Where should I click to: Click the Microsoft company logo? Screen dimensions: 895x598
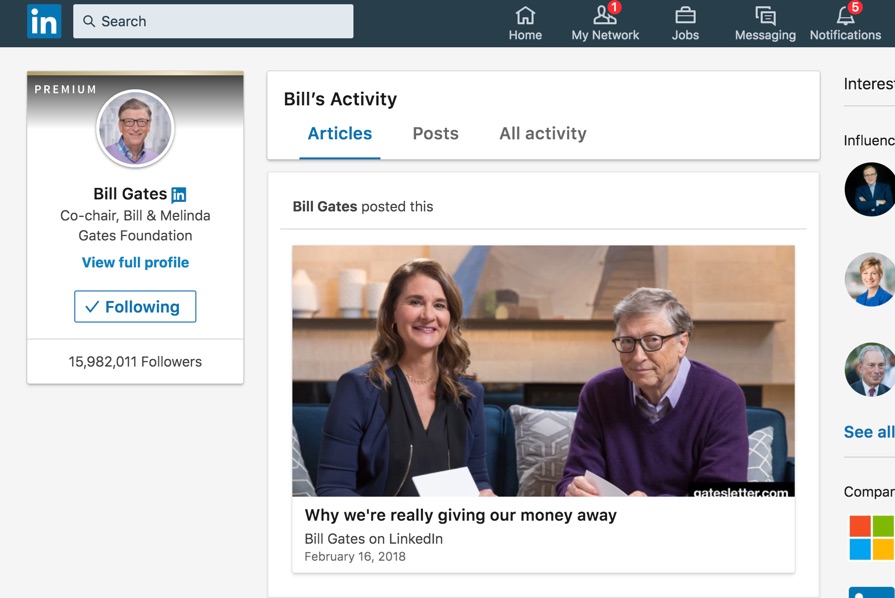coord(872,538)
